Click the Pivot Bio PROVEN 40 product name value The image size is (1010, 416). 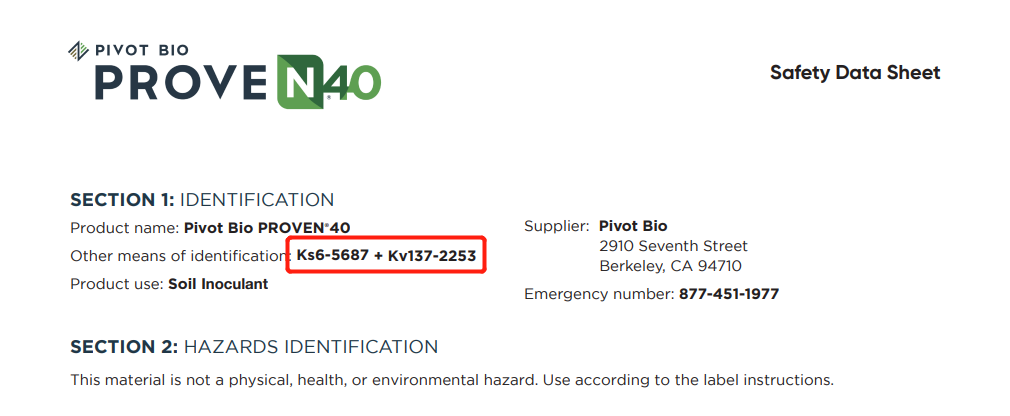coord(267,227)
